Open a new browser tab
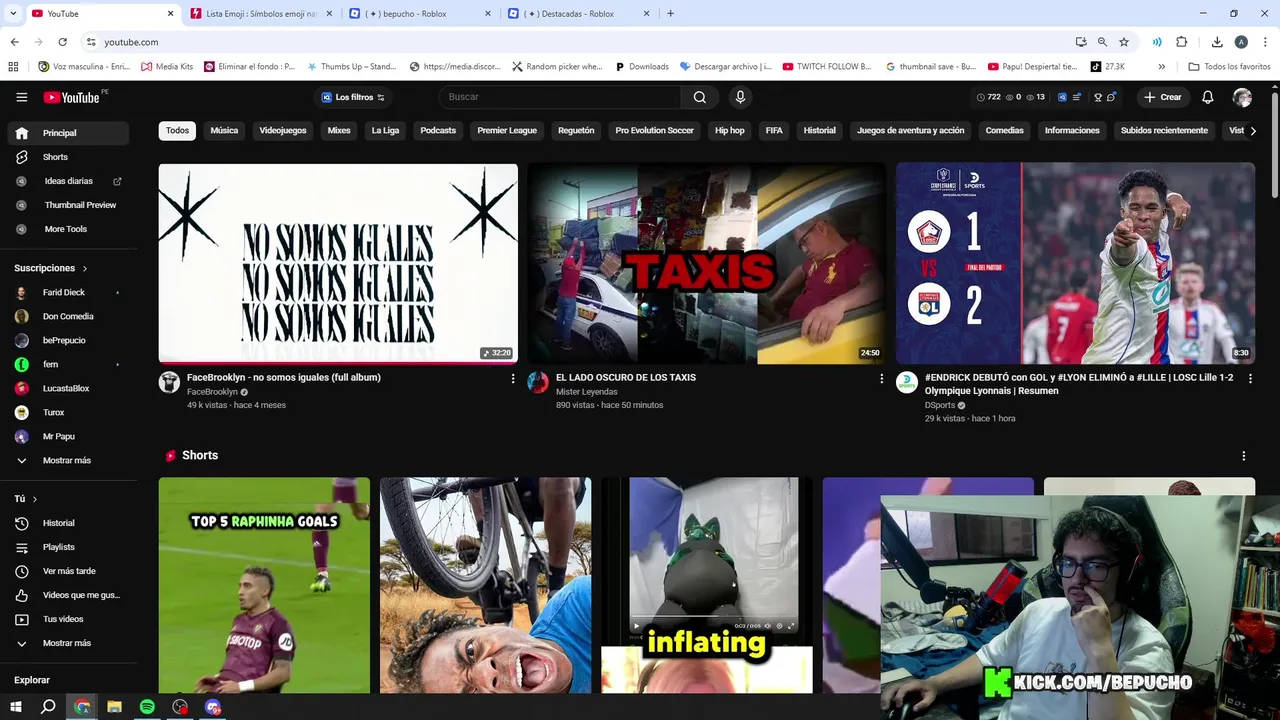This screenshot has height=720, width=1280. 670,14
